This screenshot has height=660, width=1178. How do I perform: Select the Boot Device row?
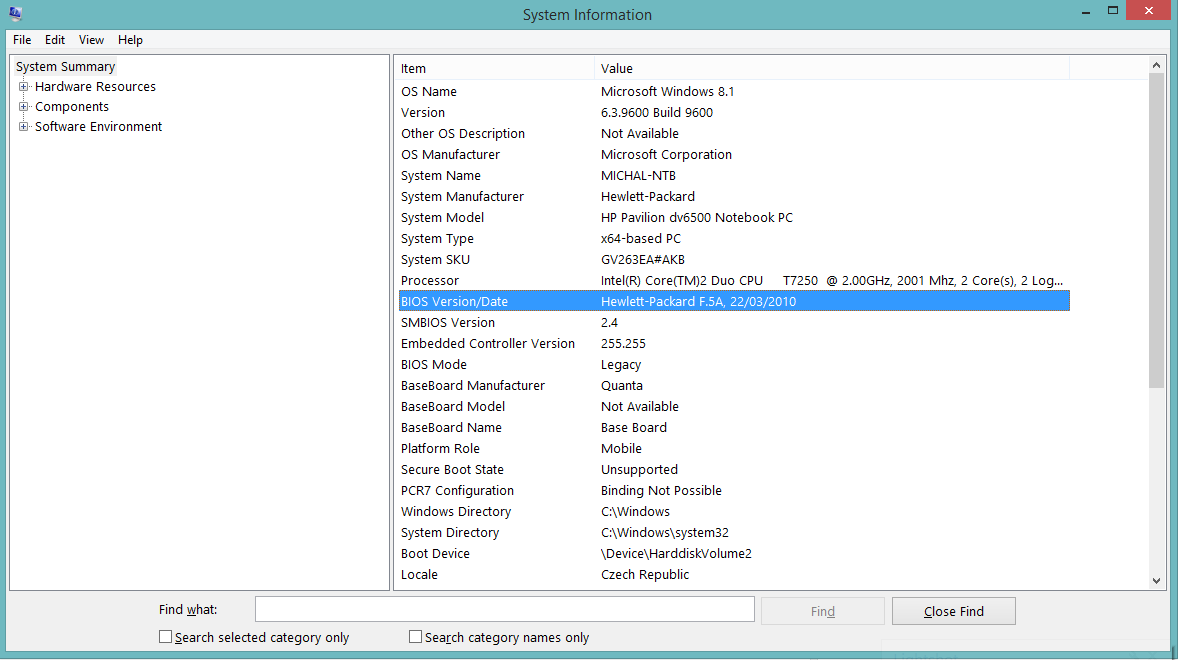(734, 554)
